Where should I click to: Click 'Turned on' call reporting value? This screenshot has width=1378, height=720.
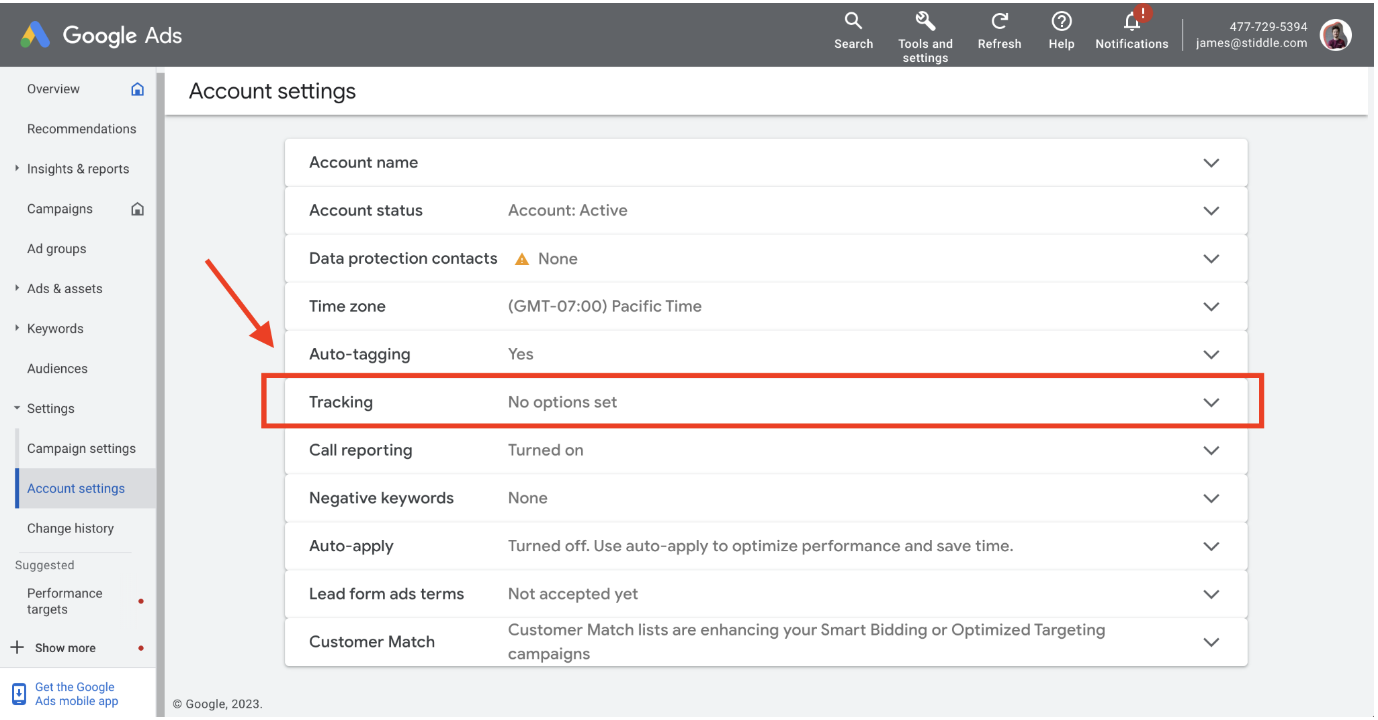click(x=546, y=451)
